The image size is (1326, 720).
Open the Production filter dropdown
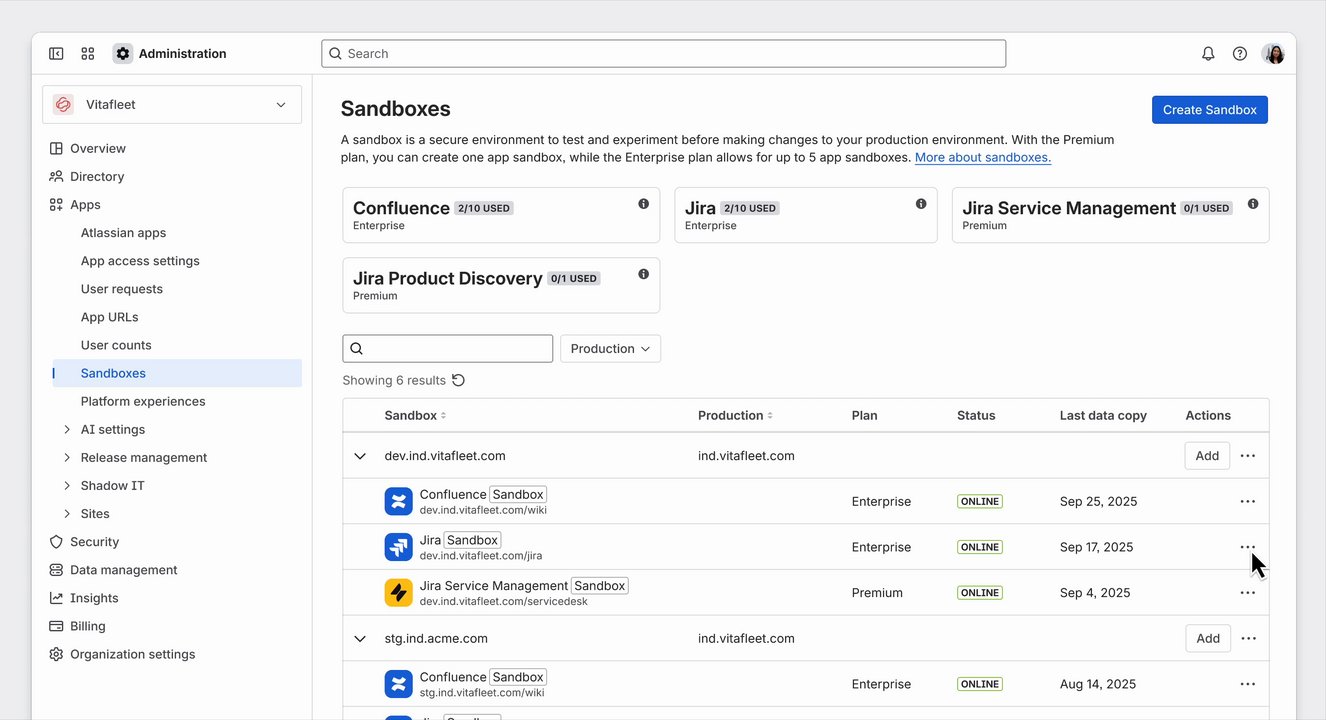(610, 349)
